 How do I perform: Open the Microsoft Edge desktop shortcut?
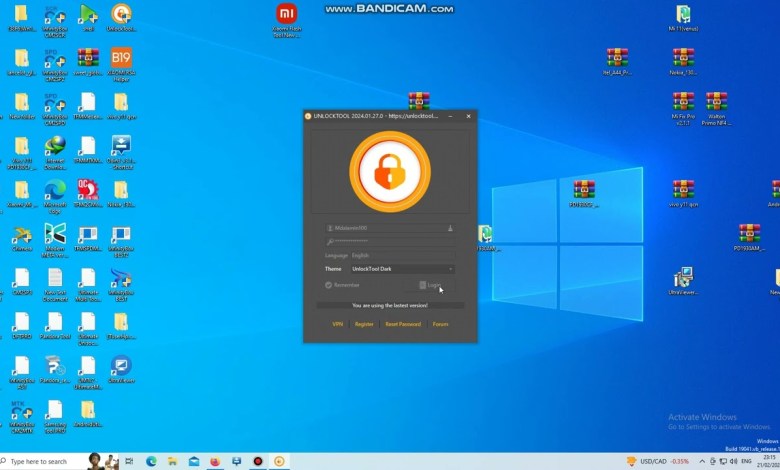[x=55, y=190]
